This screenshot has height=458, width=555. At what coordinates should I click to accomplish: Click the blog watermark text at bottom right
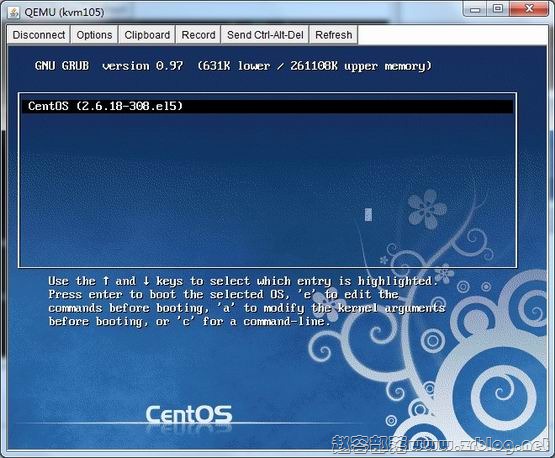tap(439, 445)
